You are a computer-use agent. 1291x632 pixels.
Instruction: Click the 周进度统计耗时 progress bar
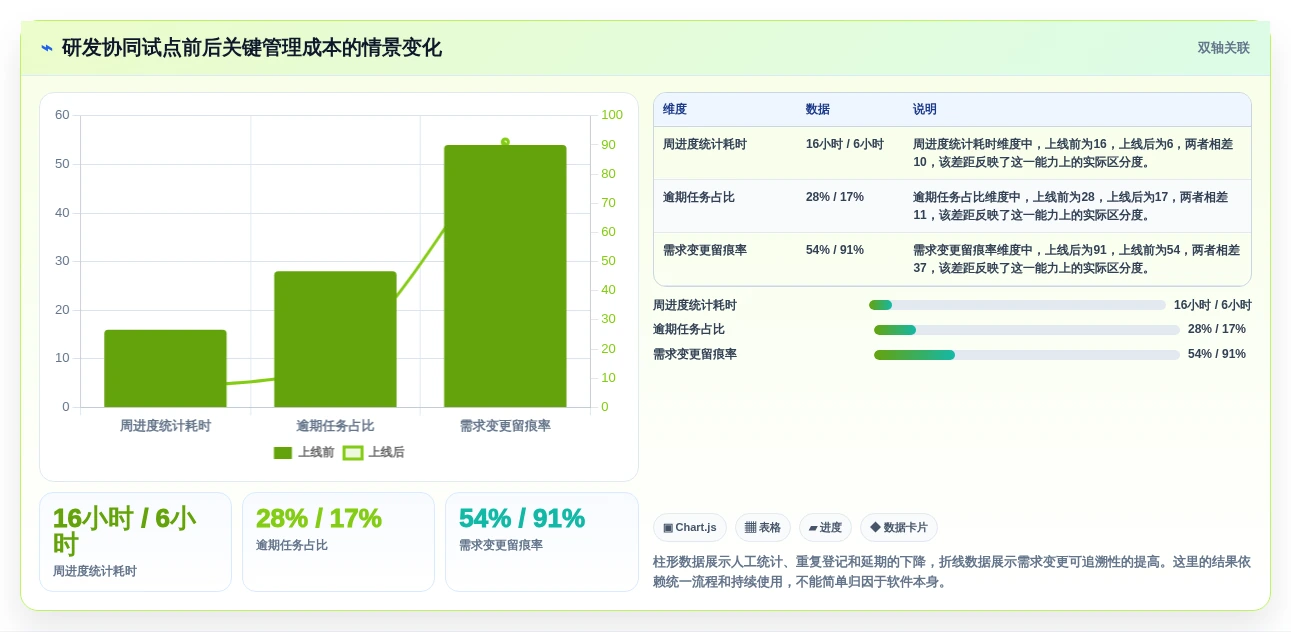click(1017, 305)
